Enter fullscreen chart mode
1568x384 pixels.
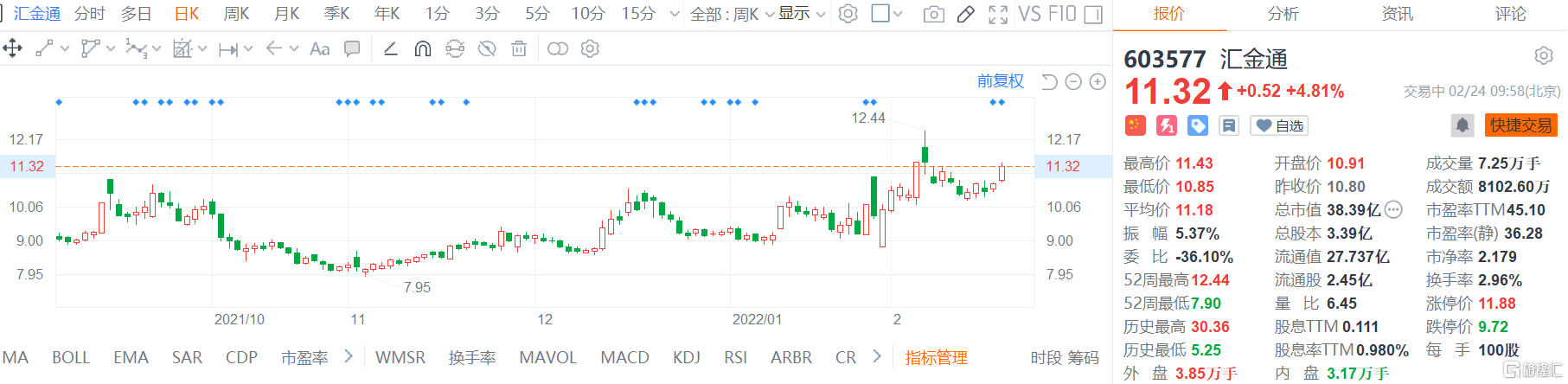tap(998, 14)
